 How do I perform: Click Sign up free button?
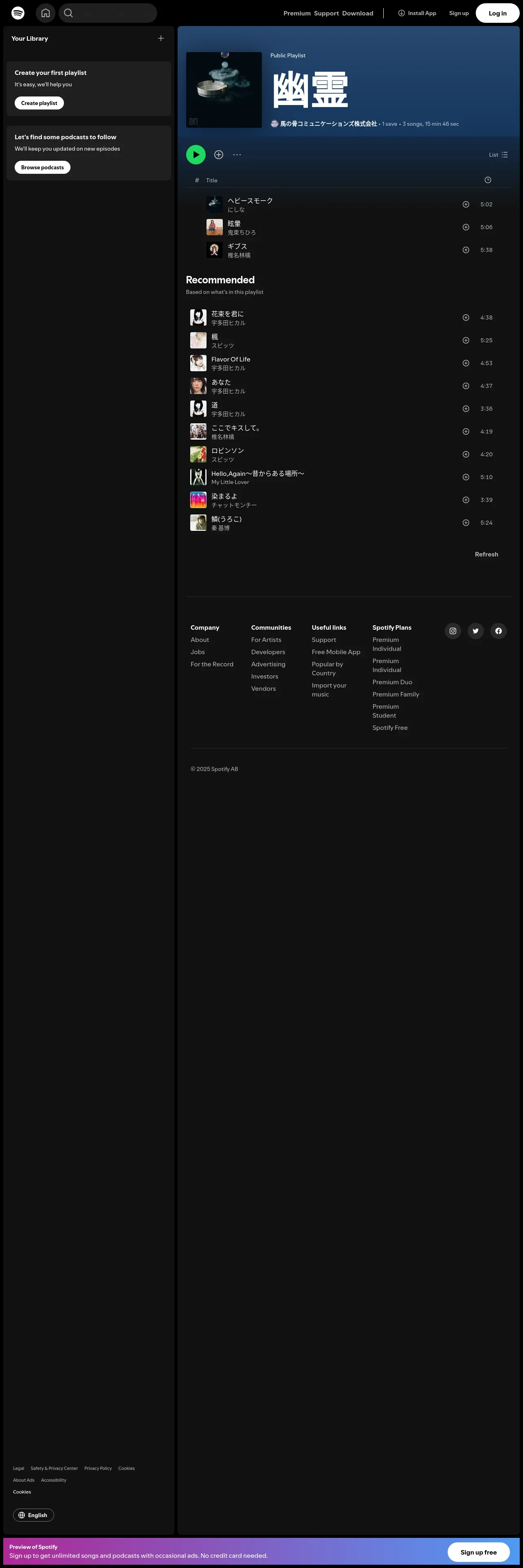(479, 1552)
